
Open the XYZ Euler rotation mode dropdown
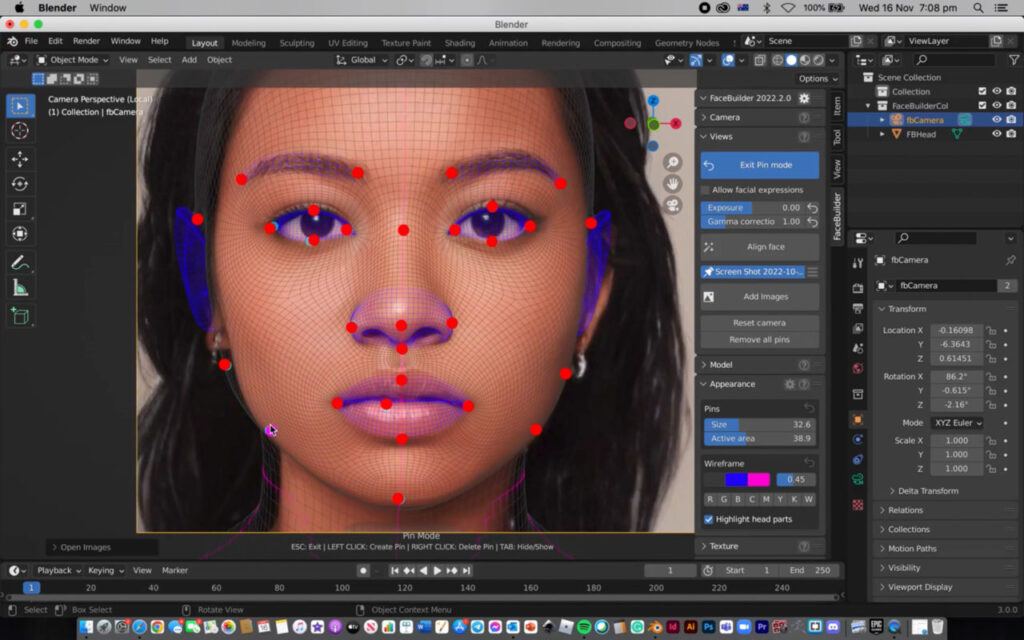pos(957,423)
